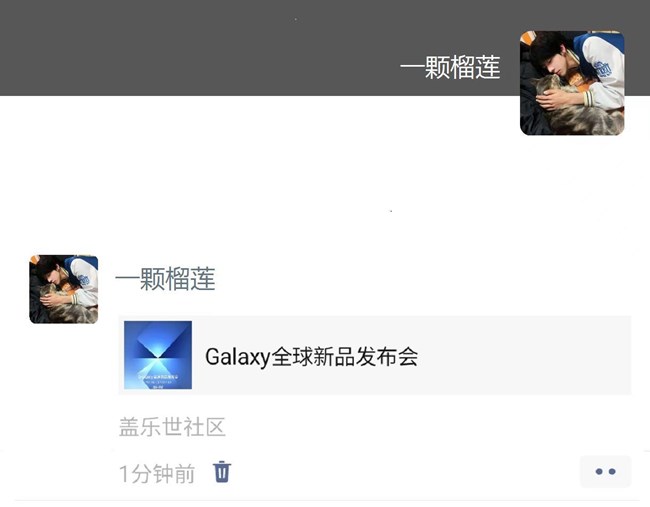Select the cat-hugging avatar in the post row
This screenshot has width=650, height=507.
(x=63, y=289)
